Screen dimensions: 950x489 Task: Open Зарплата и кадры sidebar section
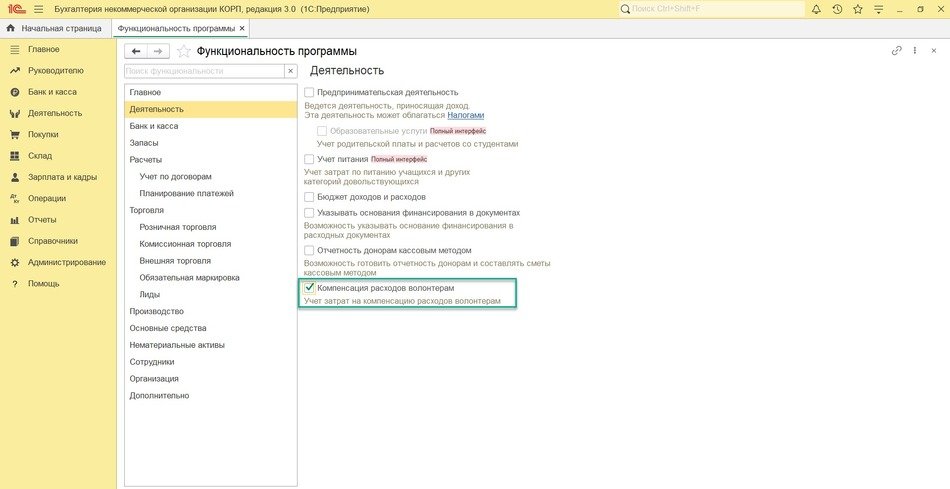click(x=62, y=177)
